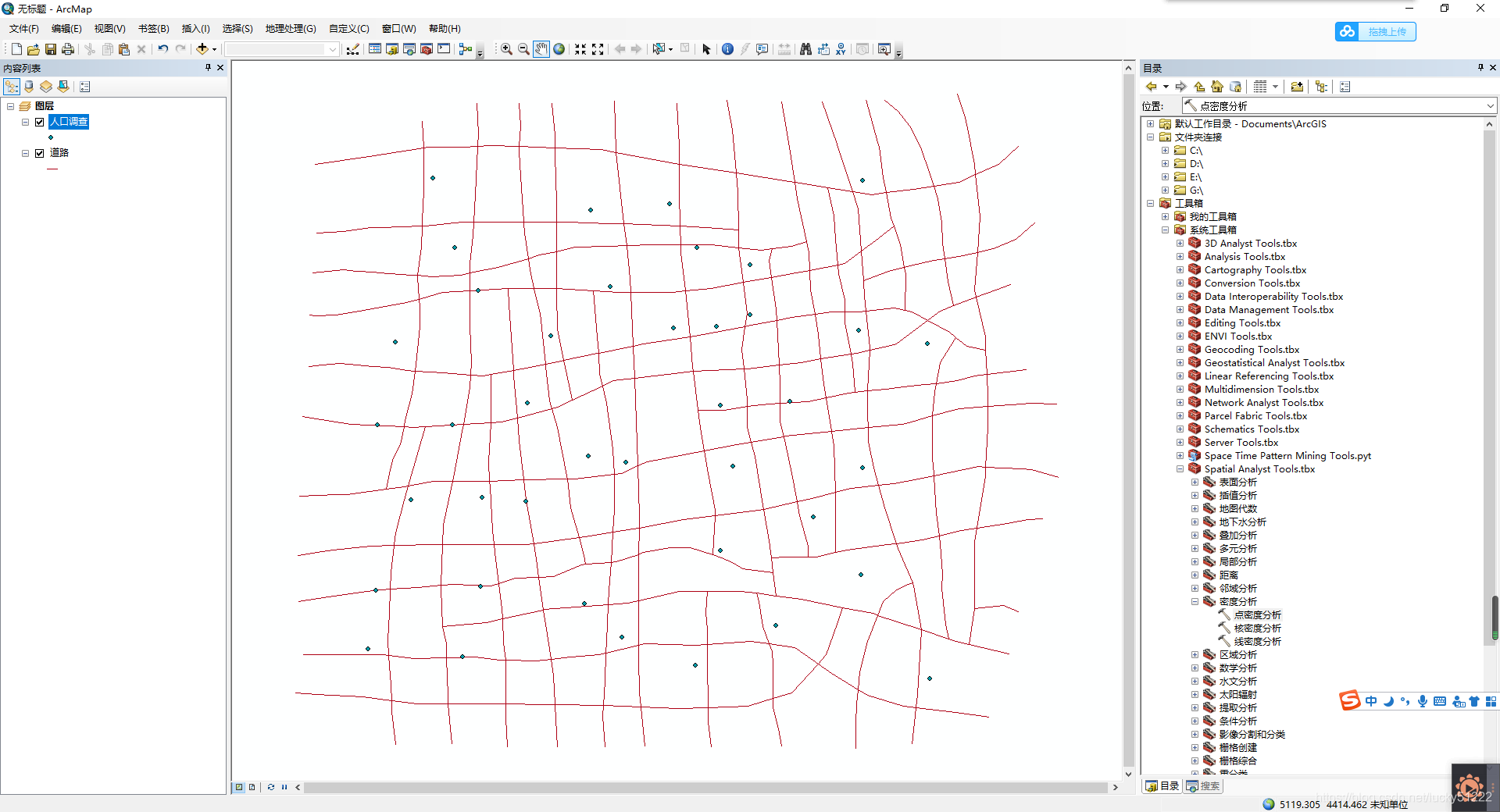Click the Full Extent globe icon

[559, 49]
